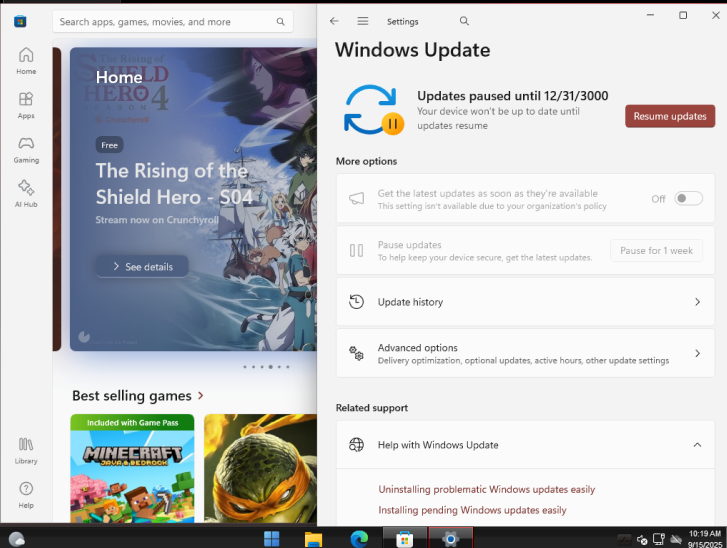Click the search magnifier in Store search box
This screenshot has height=548, width=727.
tap(281, 21)
